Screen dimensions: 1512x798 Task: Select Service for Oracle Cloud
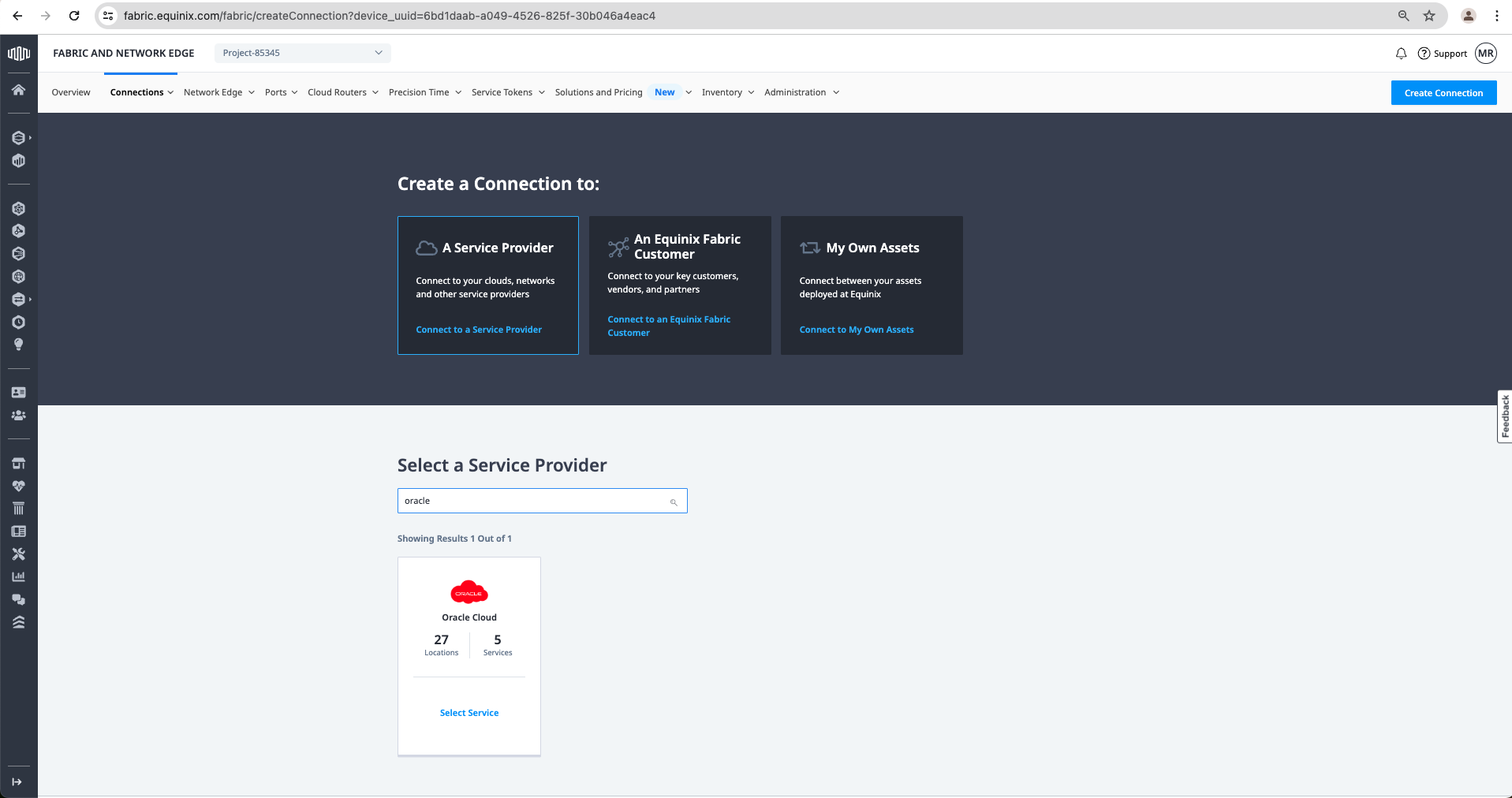click(469, 712)
